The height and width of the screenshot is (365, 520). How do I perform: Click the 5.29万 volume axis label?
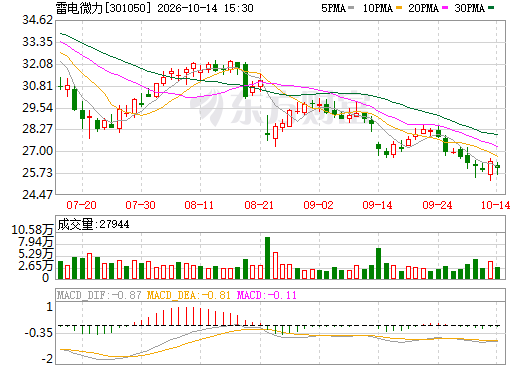36,254
